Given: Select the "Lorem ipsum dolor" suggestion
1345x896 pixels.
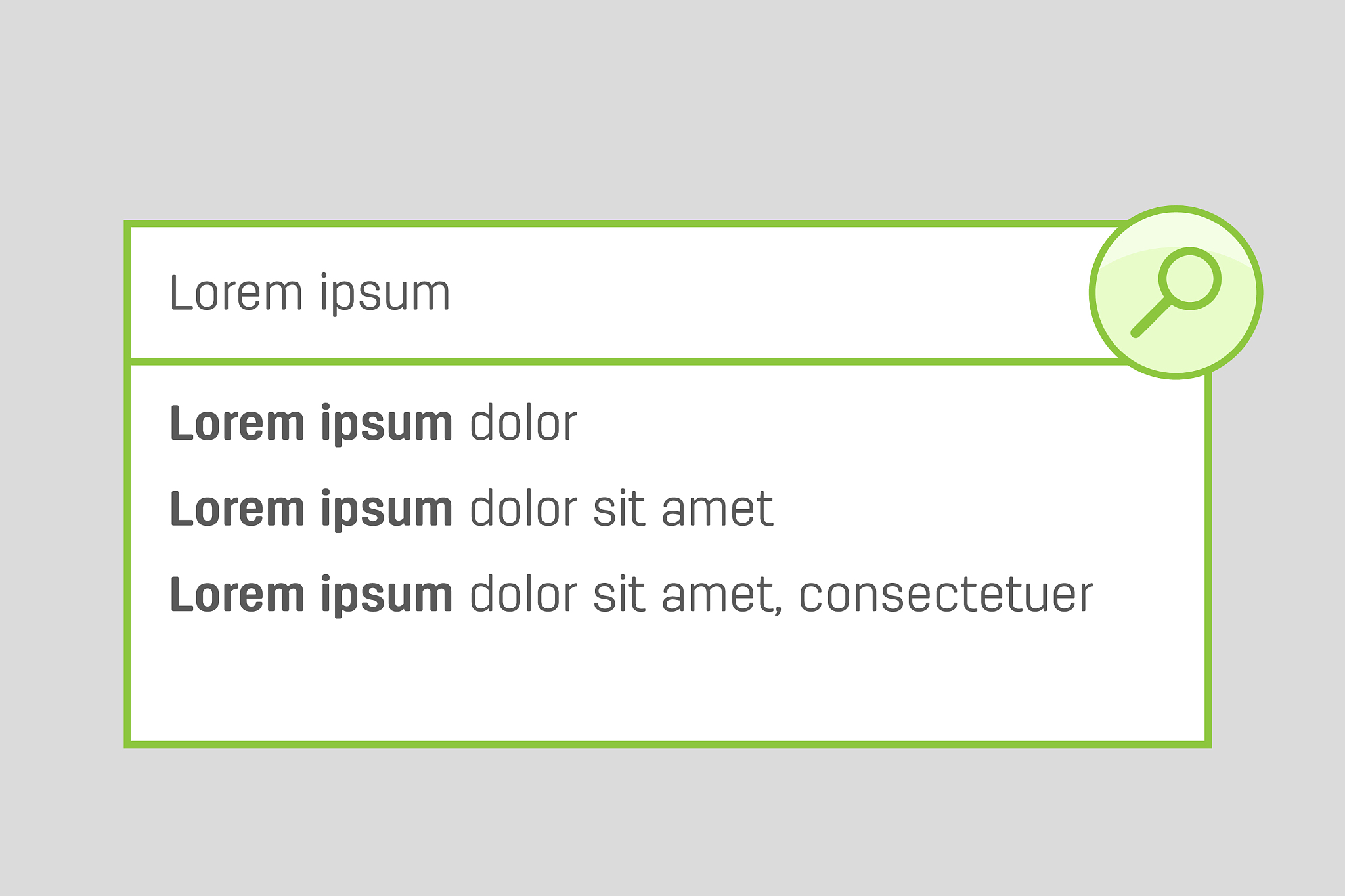Looking at the screenshot, I should coord(373,423).
